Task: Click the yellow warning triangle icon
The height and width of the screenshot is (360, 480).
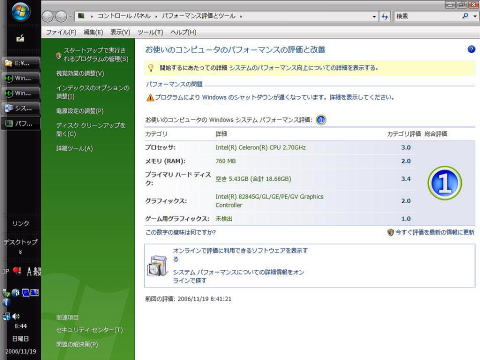Action: (x=150, y=98)
